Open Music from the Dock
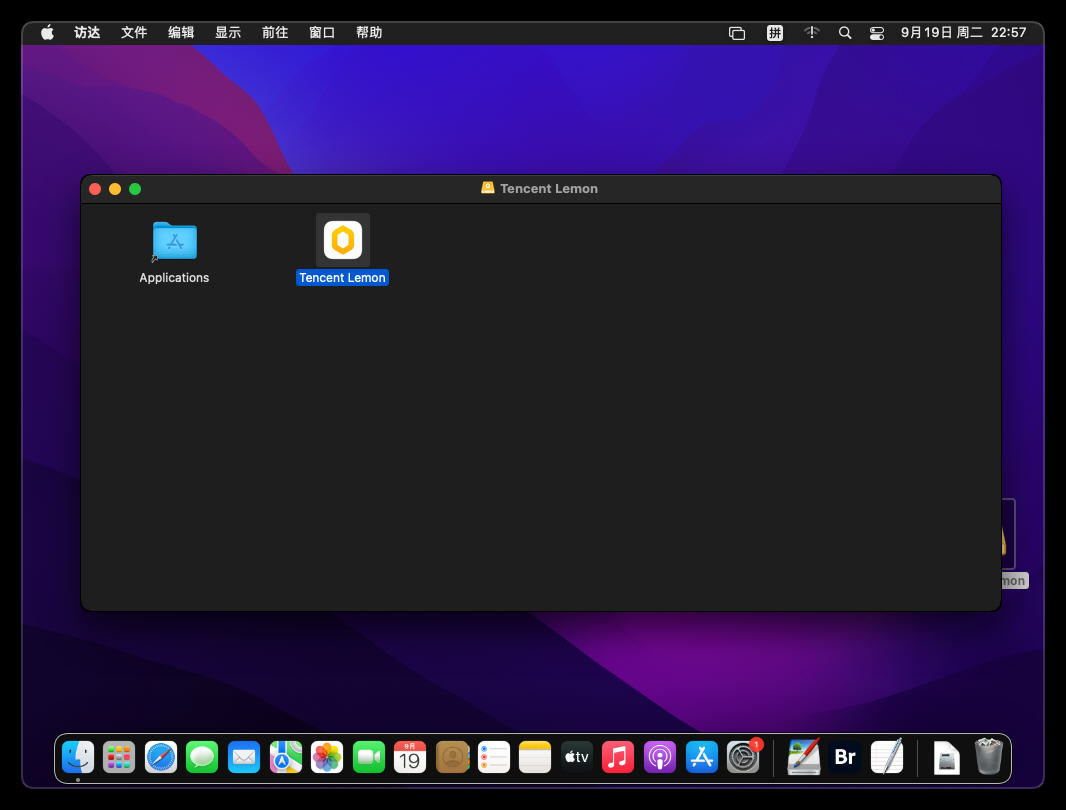This screenshot has width=1066, height=810. click(618, 757)
